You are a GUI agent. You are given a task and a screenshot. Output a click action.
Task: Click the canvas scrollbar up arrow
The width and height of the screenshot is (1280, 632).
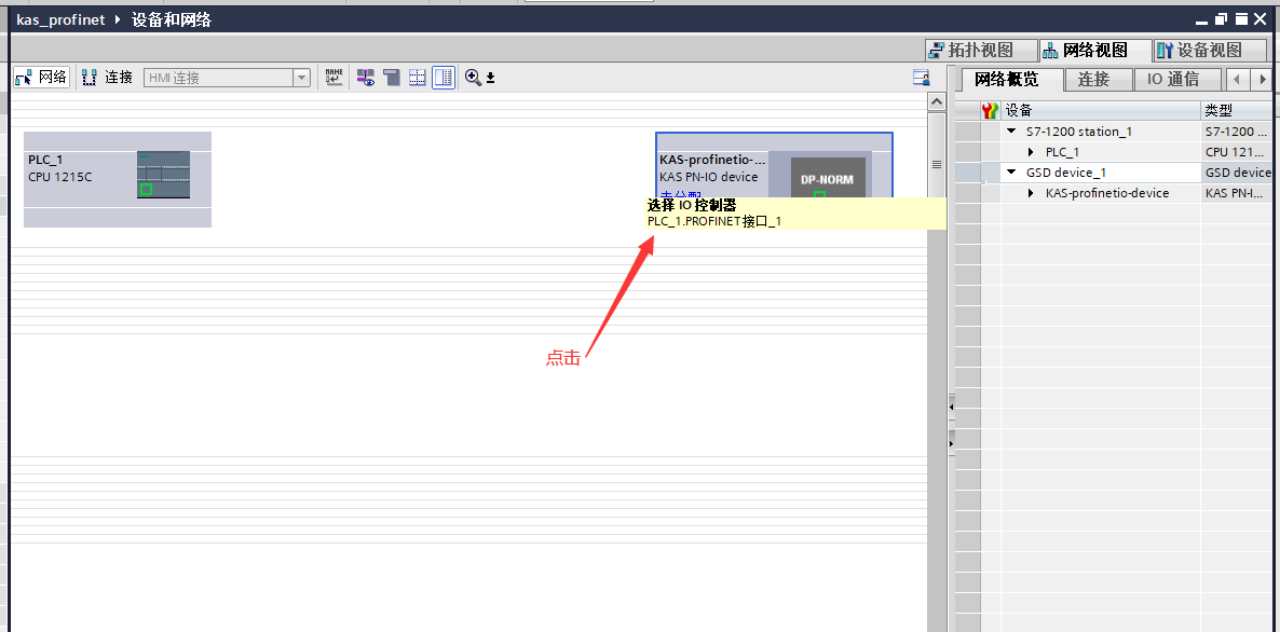pyautogui.click(x=937, y=102)
